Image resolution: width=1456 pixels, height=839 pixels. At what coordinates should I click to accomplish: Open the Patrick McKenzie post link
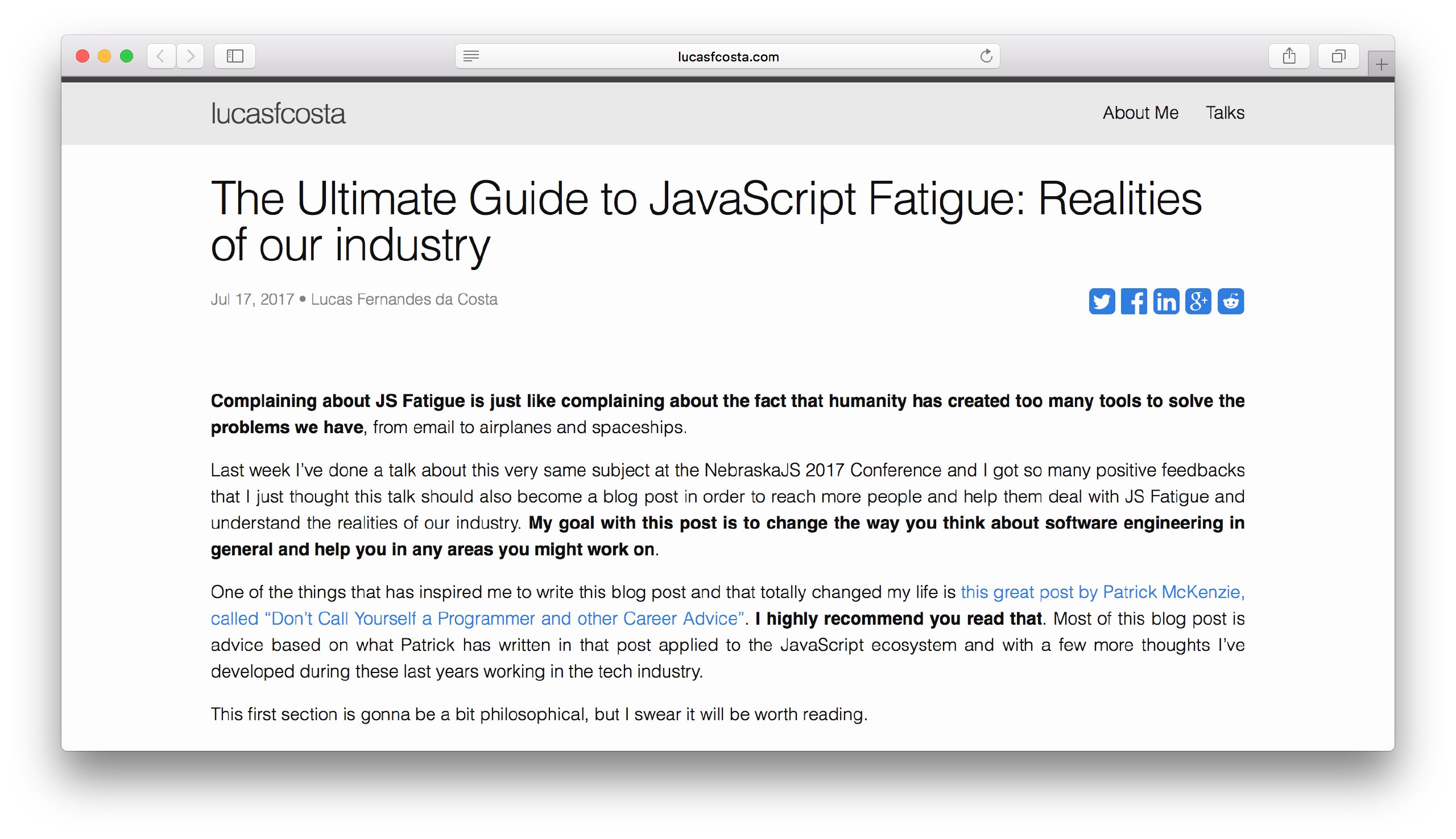pyautogui.click(x=727, y=605)
